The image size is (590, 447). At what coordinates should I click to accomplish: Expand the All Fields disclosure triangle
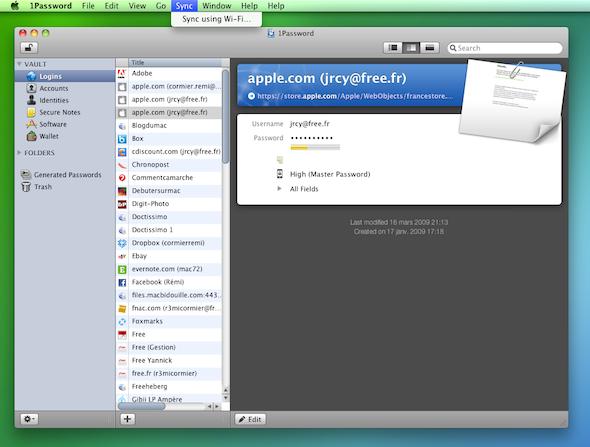279,189
